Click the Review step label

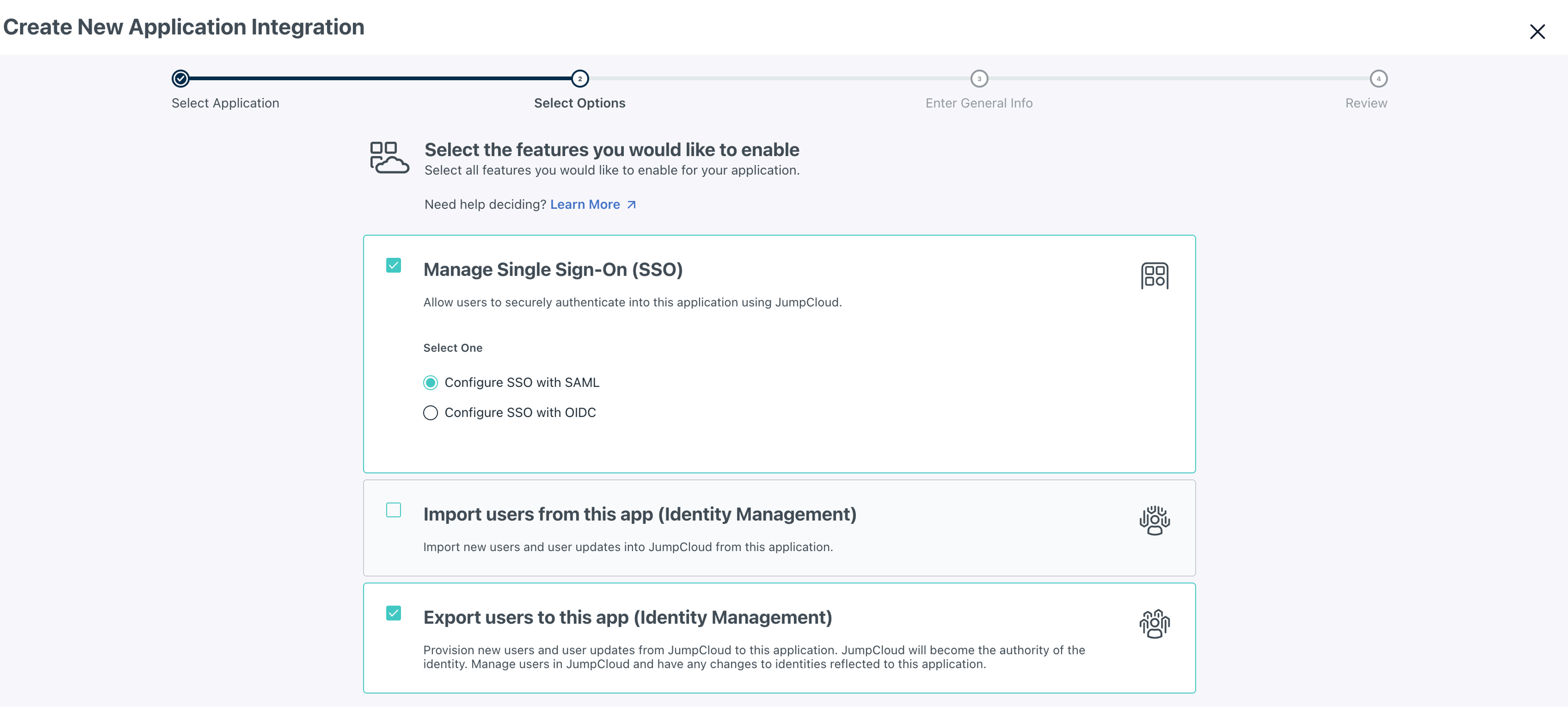point(1366,103)
